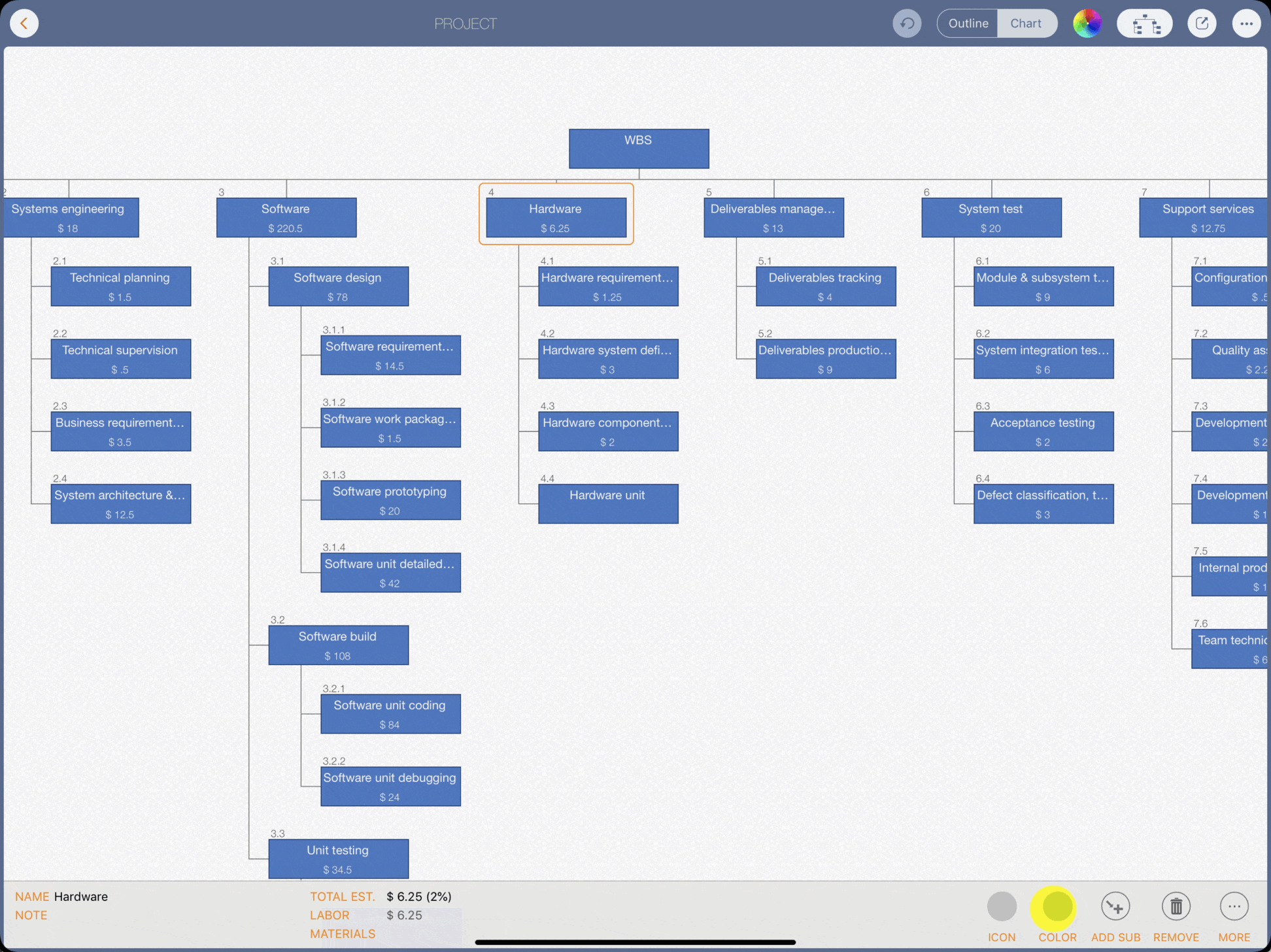Screen dimensions: 1271x952
Task: Open the color wheel theme picker
Action: pyautogui.click(x=1087, y=24)
